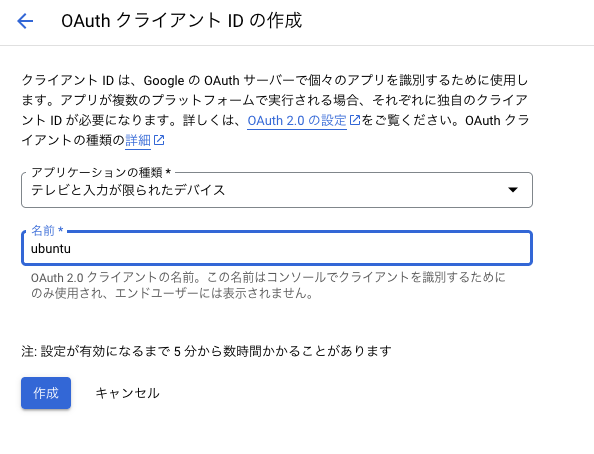The image size is (594, 454).
Task: Click the キャンセル button
Action: tap(127, 393)
